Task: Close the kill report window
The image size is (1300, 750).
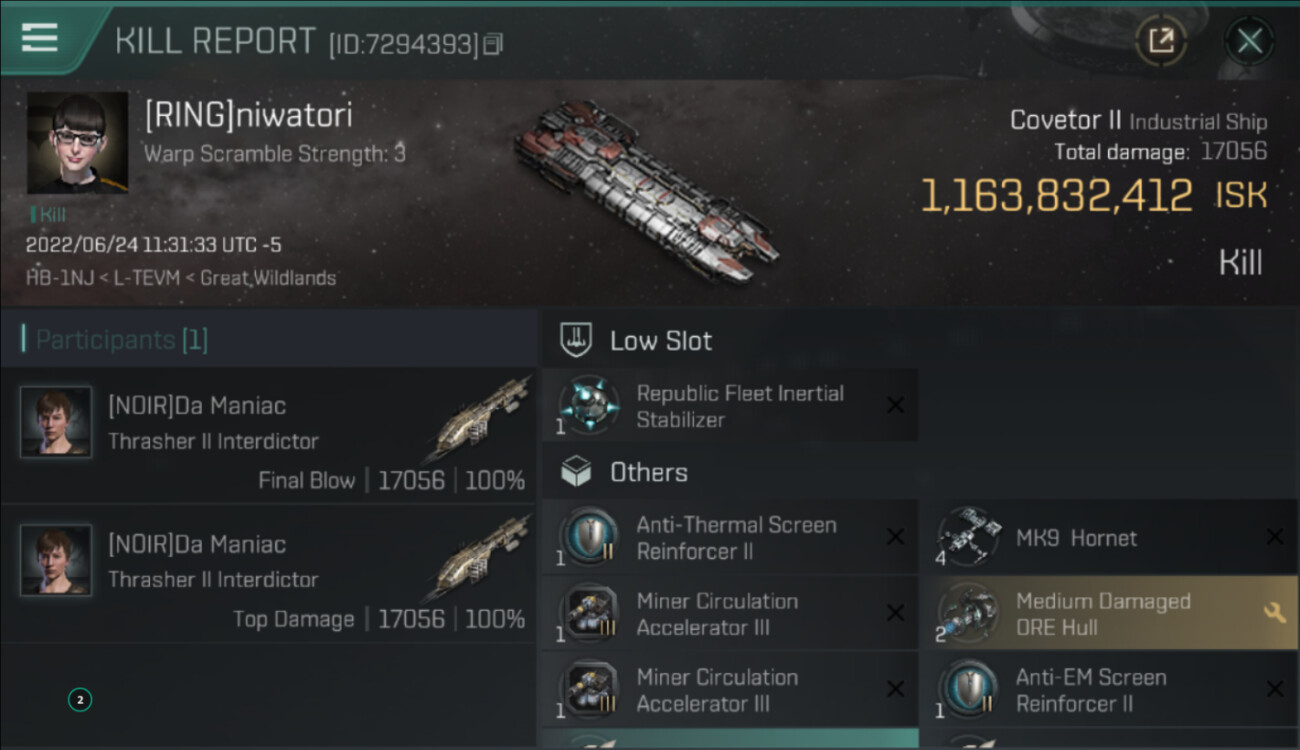Action: [x=1249, y=41]
